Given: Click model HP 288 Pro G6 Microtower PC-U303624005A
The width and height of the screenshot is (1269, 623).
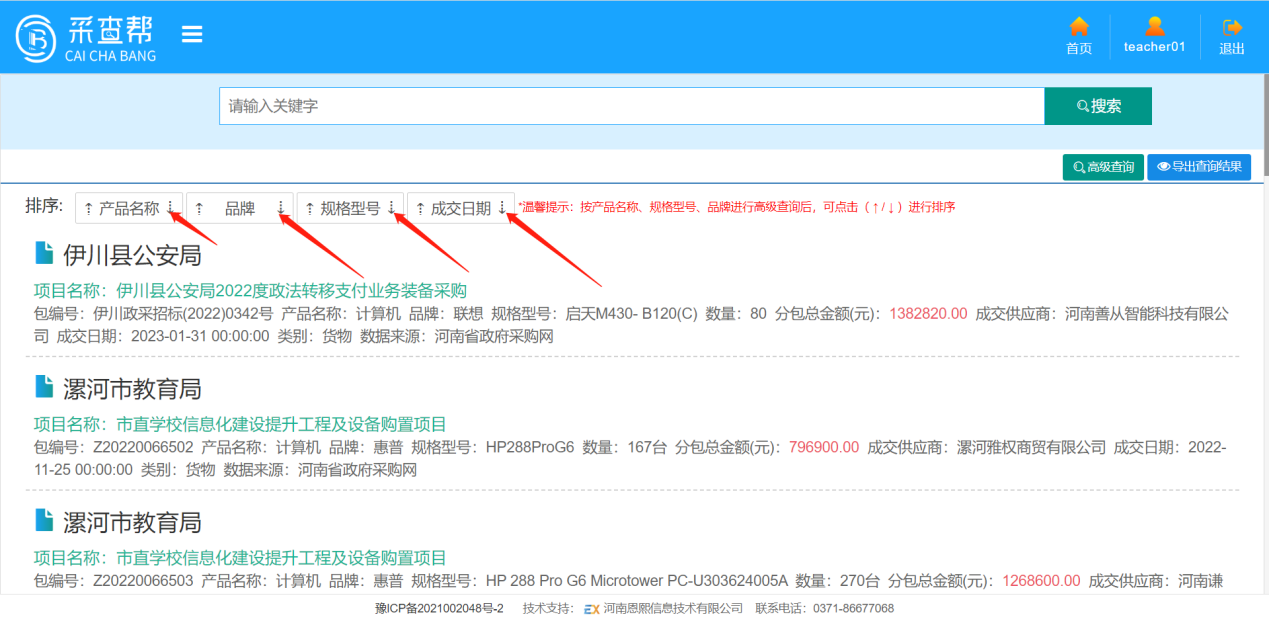Looking at the screenshot, I should click(637, 581).
